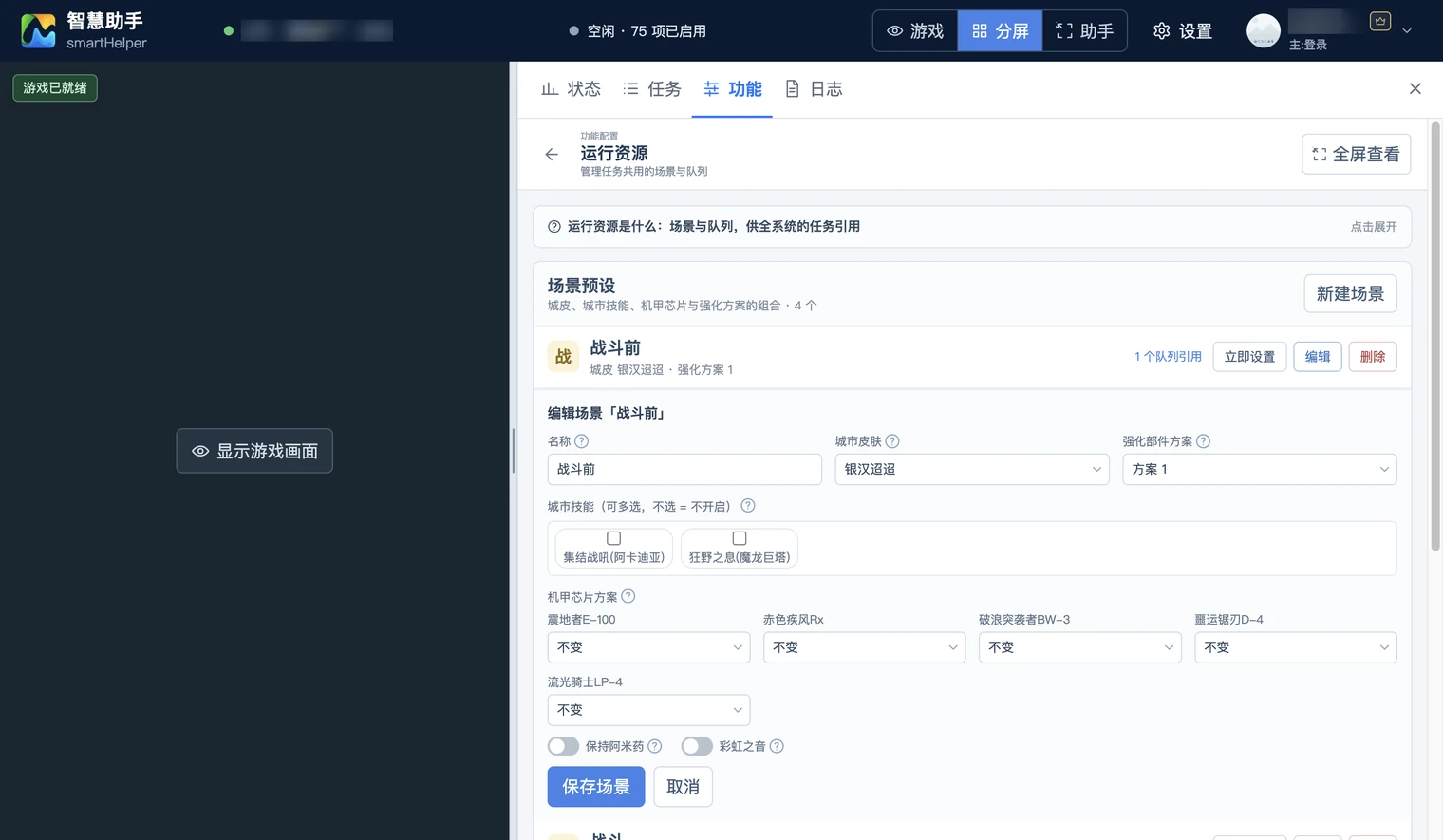Switch to 游戏 view mode
The width and height of the screenshot is (1443, 840).
[915, 31]
